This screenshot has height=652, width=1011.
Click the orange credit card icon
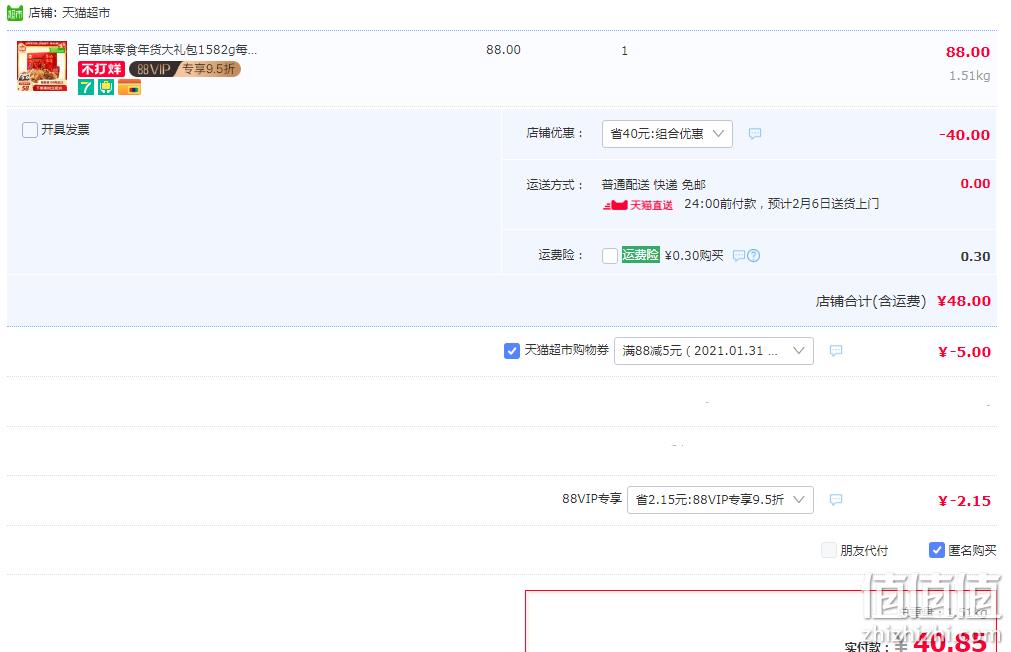click(x=129, y=87)
